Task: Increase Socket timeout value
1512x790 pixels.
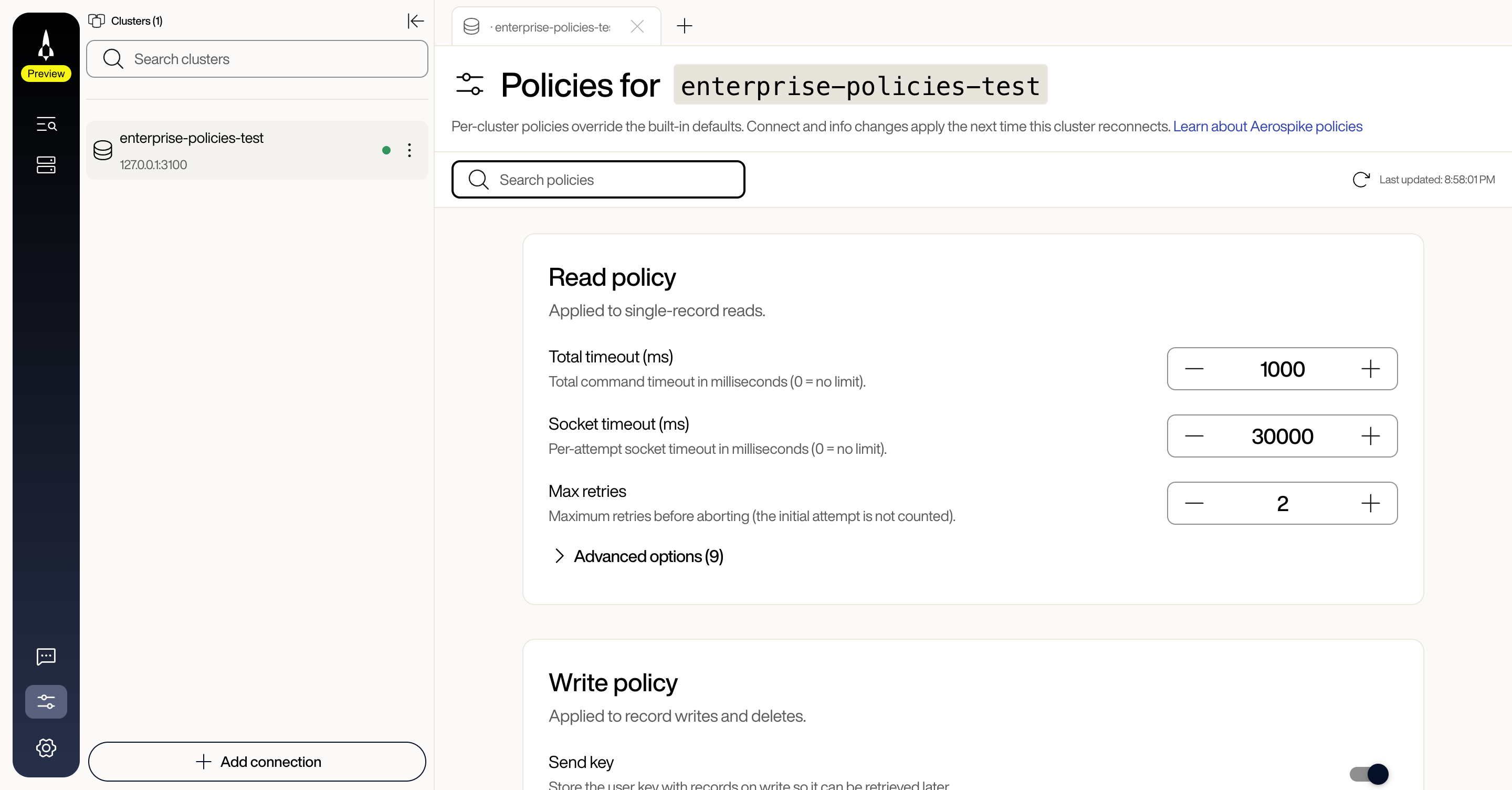Action: tap(1371, 436)
